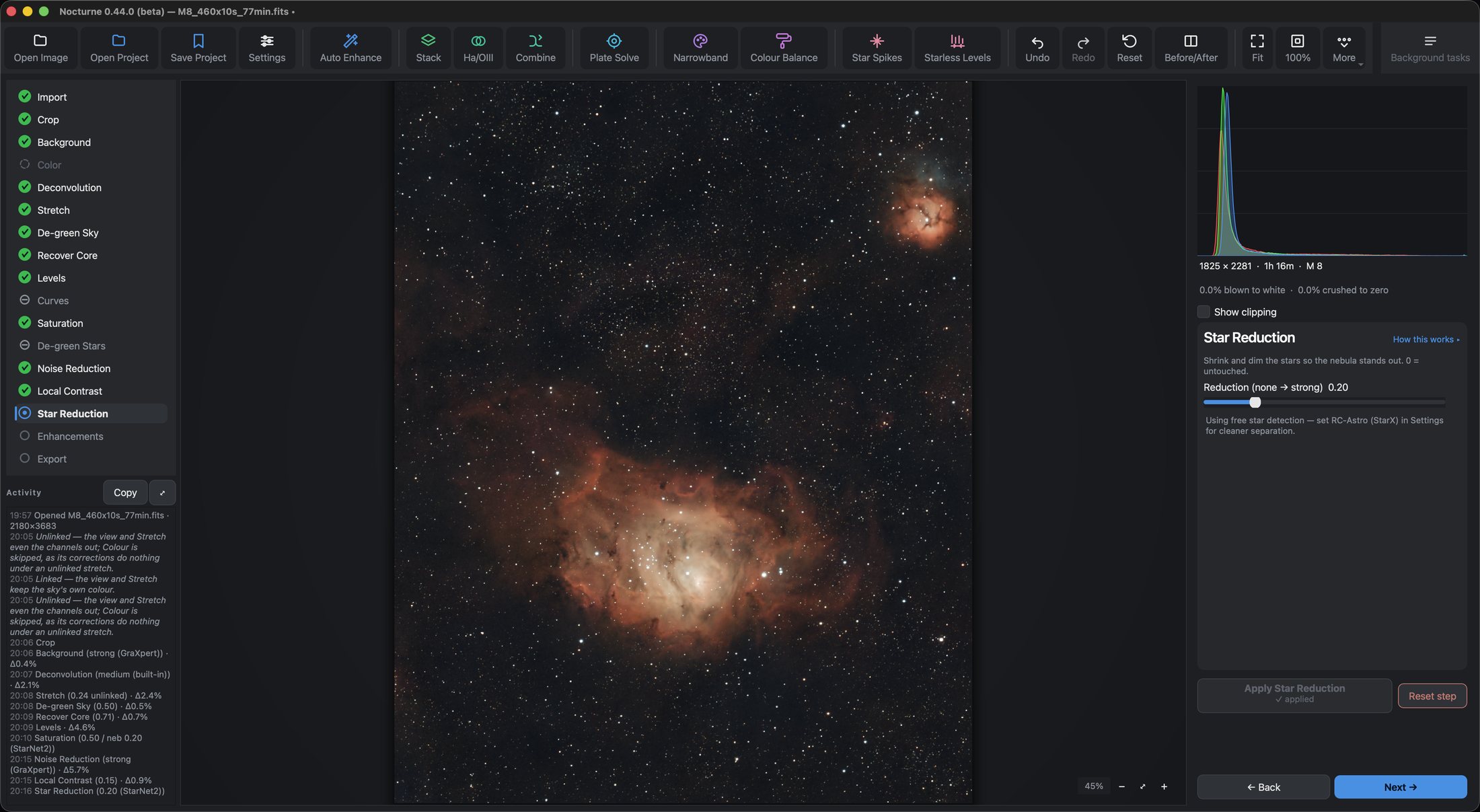Enable the Show clipping checkbox
Image resolution: width=1480 pixels, height=812 pixels.
tap(1204, 311)
